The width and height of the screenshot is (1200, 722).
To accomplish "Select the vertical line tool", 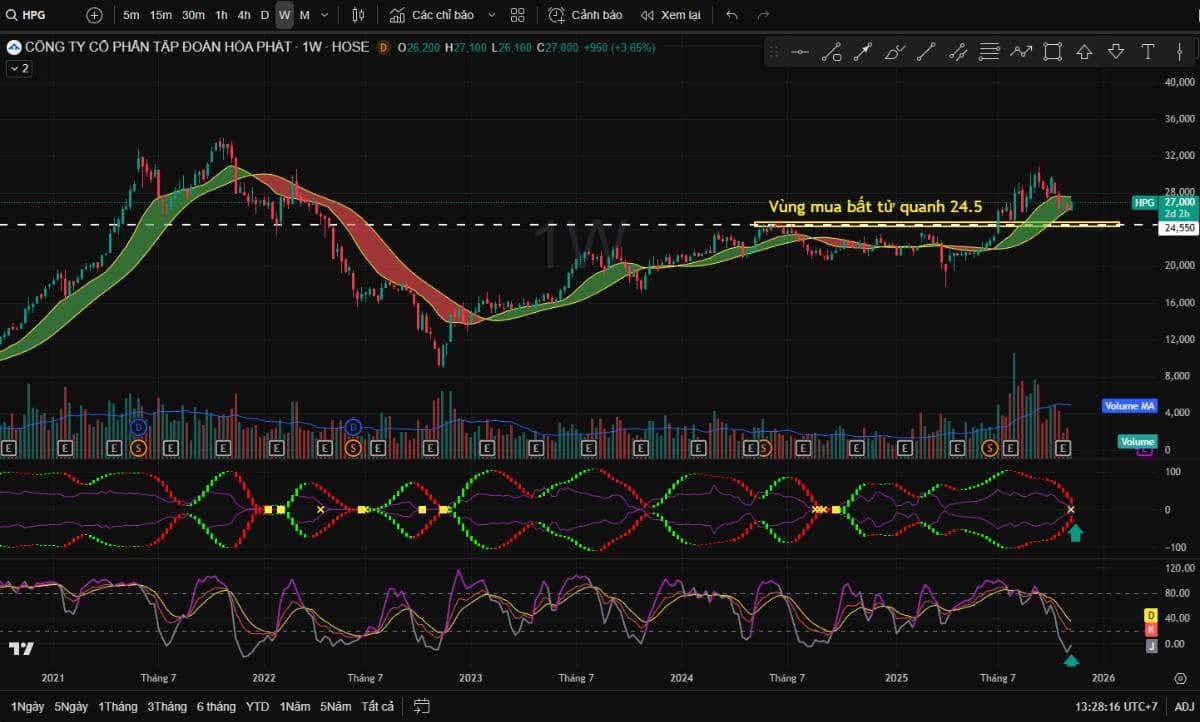I will coord(1180,52).
